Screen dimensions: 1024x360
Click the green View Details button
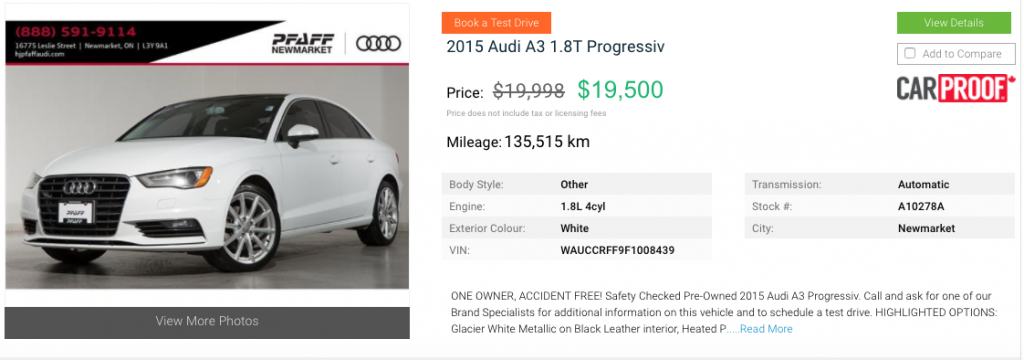click(953, 23)
